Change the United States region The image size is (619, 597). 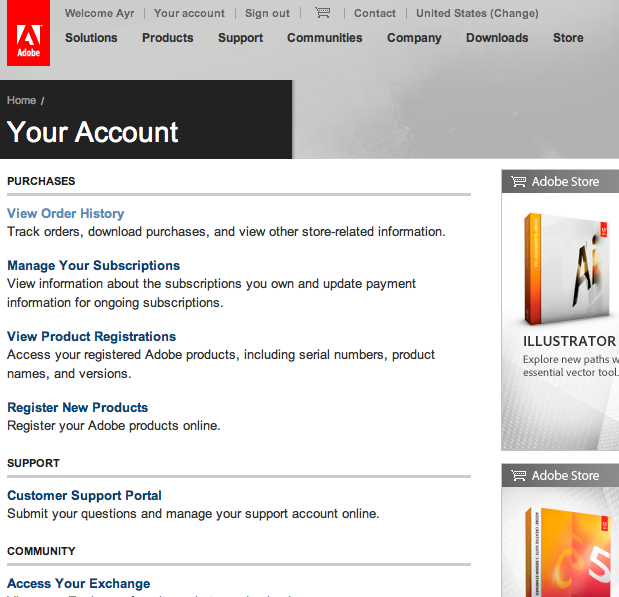(x=477, y=13)
